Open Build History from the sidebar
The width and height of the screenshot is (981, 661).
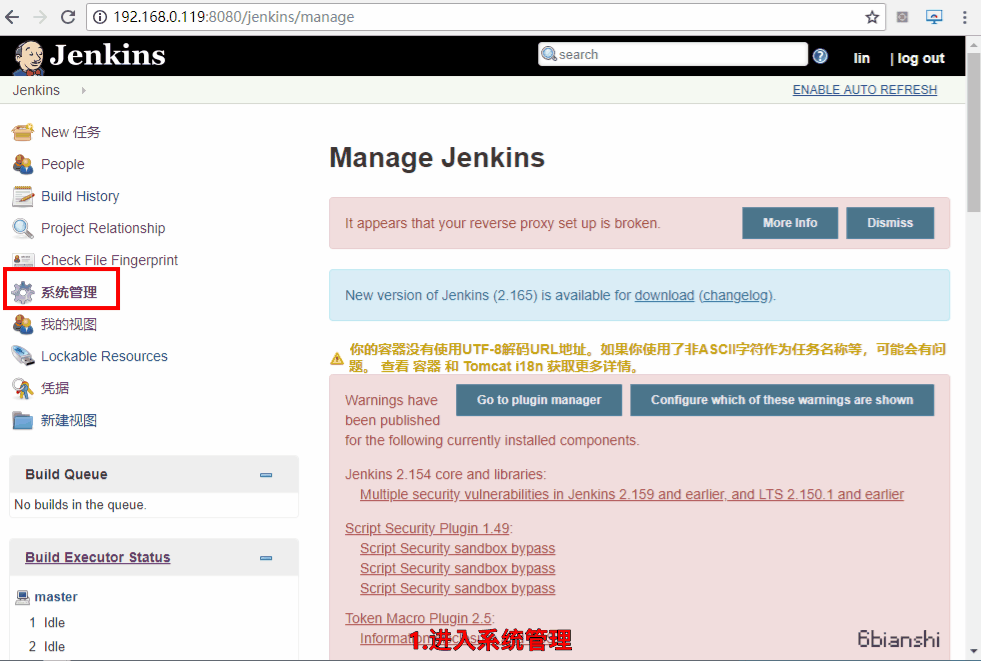80,196
